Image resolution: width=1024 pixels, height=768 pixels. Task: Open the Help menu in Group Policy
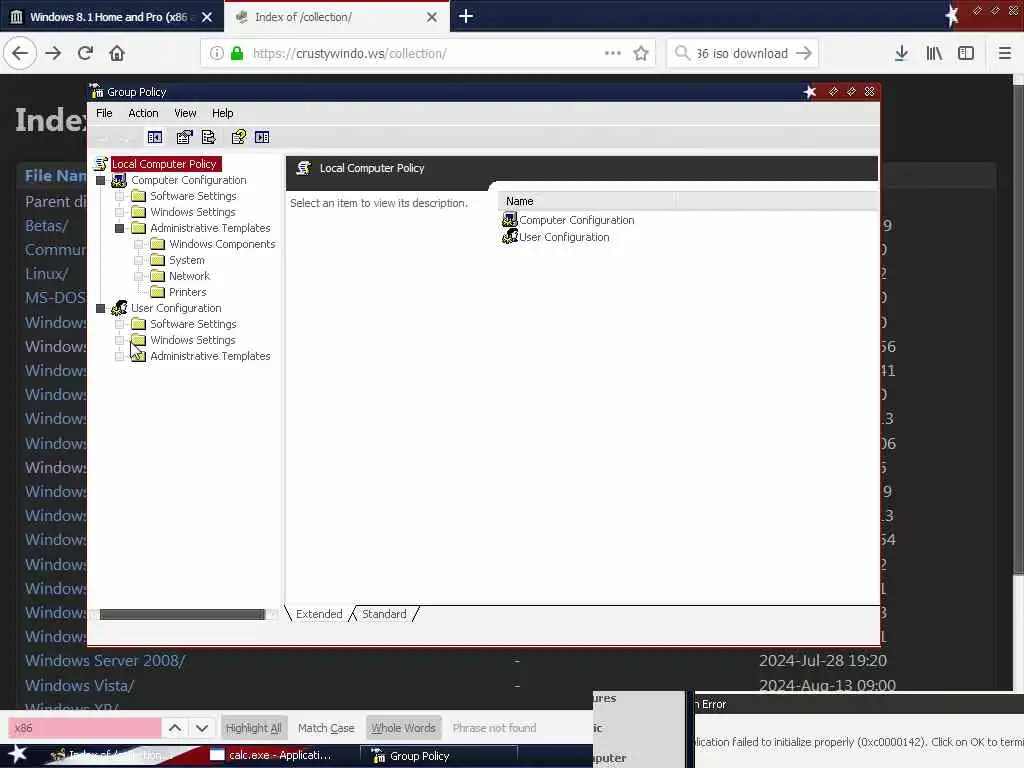(222, 113)
